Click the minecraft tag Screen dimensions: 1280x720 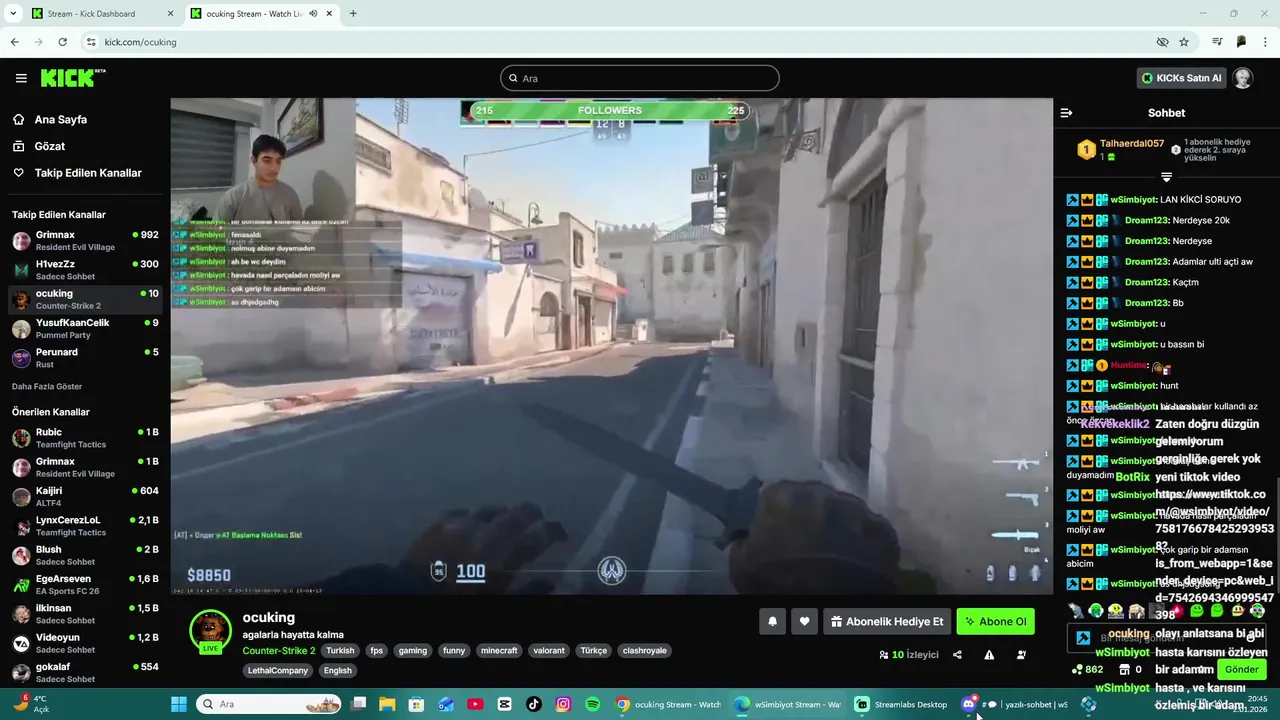coord(499,650)
